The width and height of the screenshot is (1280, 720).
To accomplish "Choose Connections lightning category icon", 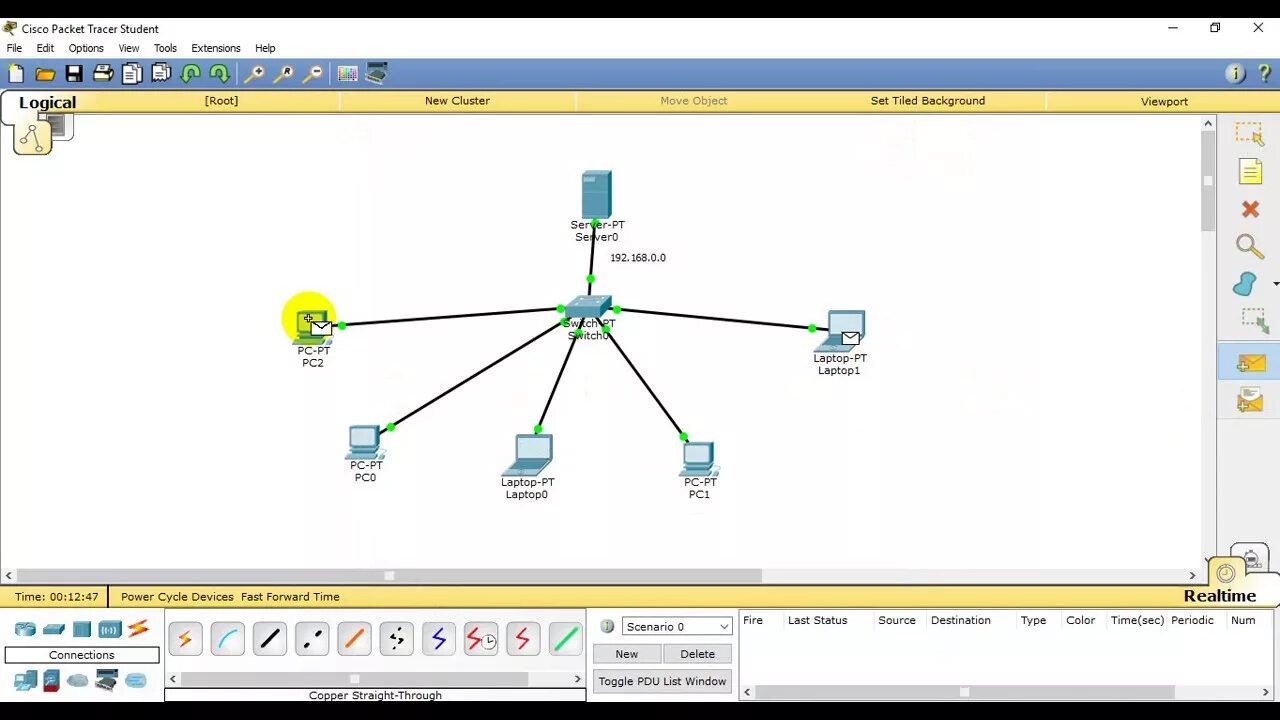I will pos(138,629).
